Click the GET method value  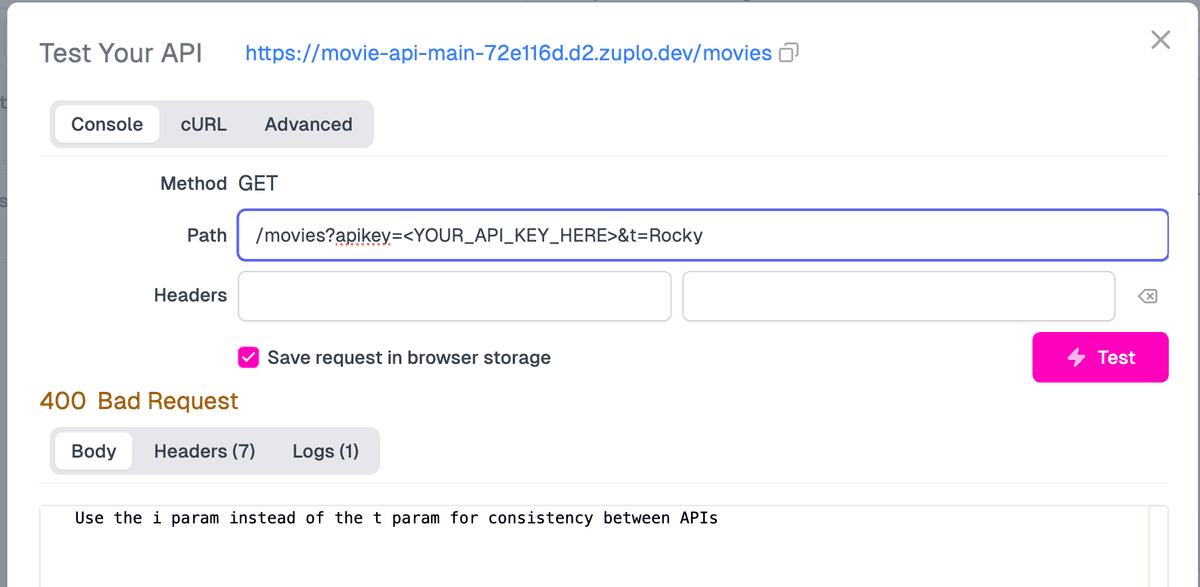(x=258, y=184)
